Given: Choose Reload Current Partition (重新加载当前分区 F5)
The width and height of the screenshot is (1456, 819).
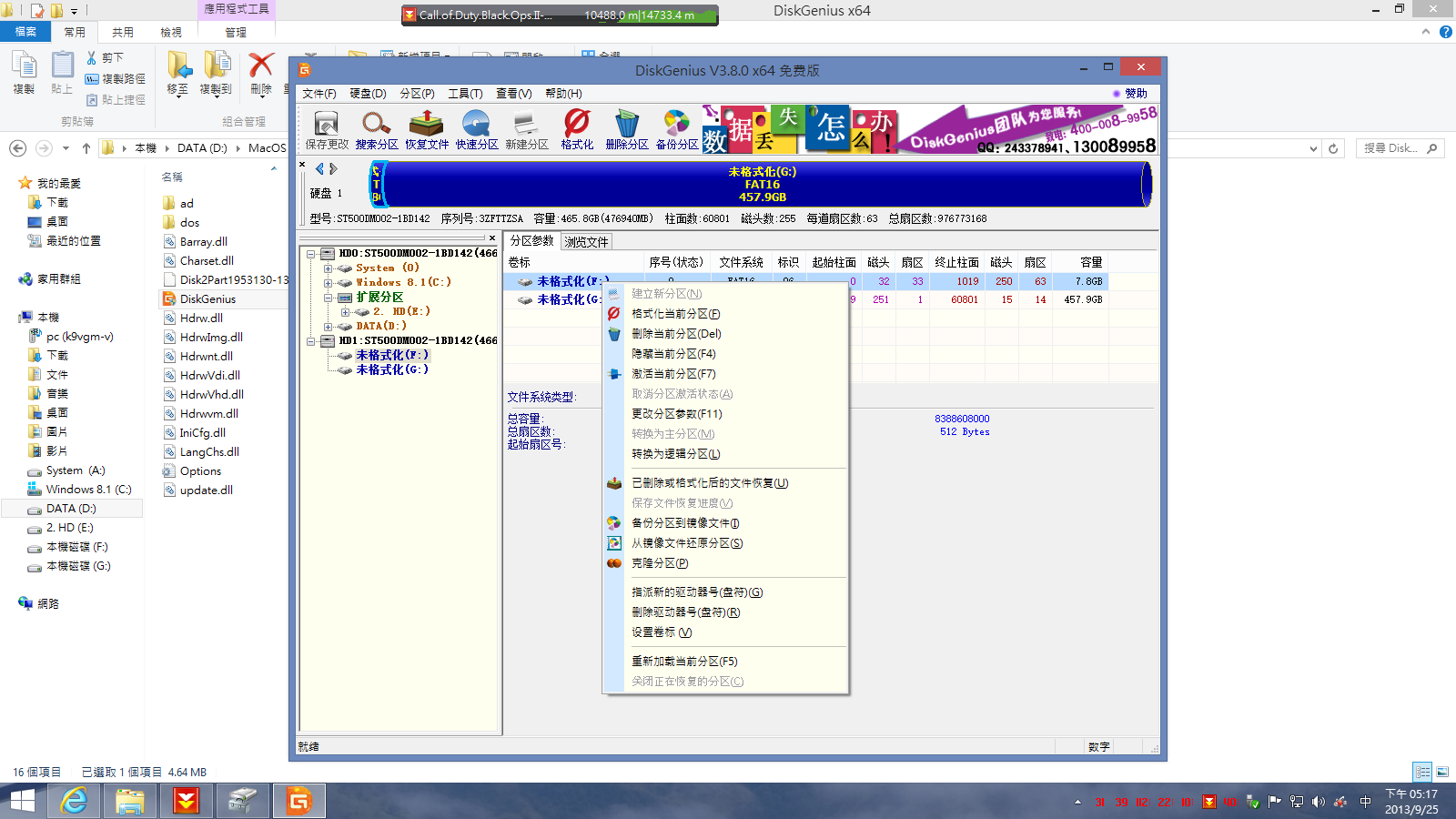Looking at the screenshot, I should [725, 662].
